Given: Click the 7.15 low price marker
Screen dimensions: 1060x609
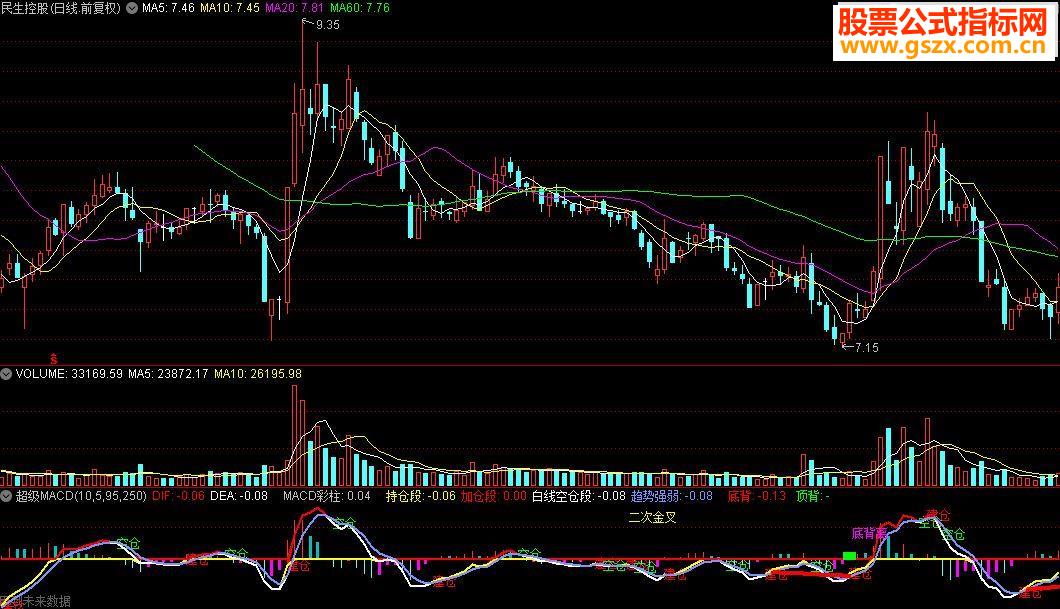Looking at the screenshot, I should pos(867,347).
